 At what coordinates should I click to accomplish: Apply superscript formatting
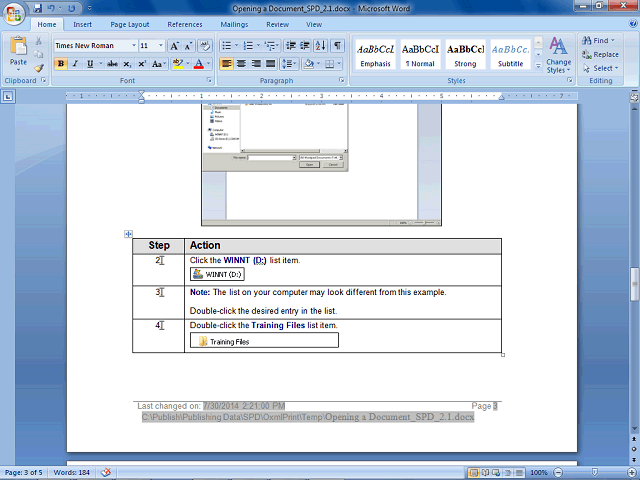click(x=142, y=64)
